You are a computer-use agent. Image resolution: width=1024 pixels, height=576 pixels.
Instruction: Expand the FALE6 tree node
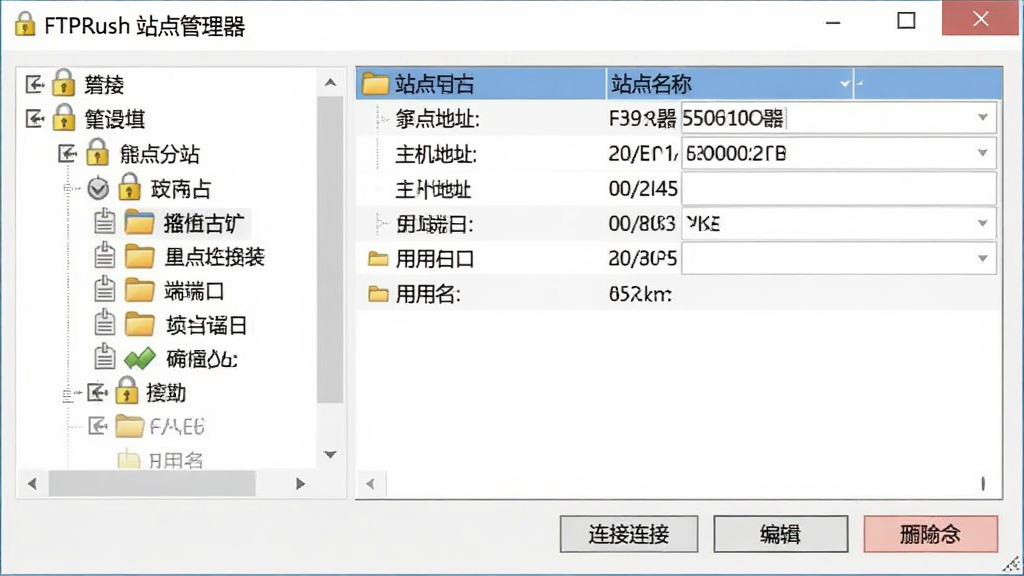(x=97, y=426)
